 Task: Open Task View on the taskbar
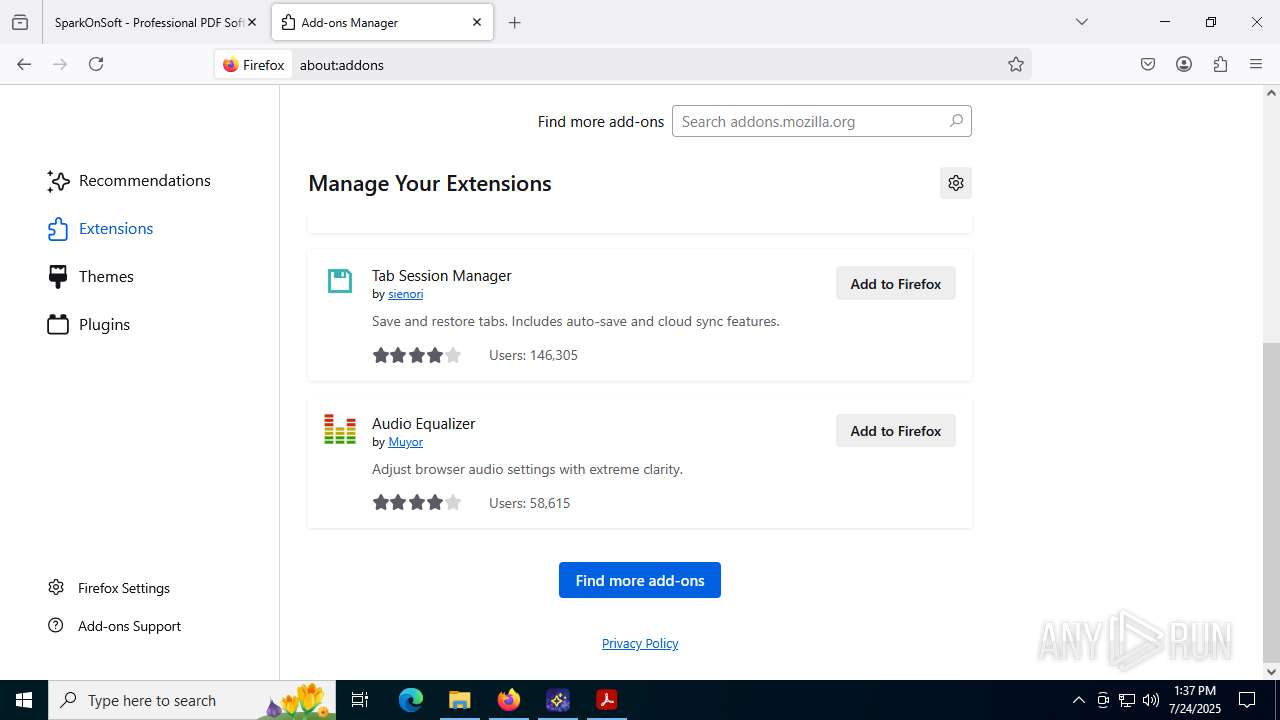point(360,700)
